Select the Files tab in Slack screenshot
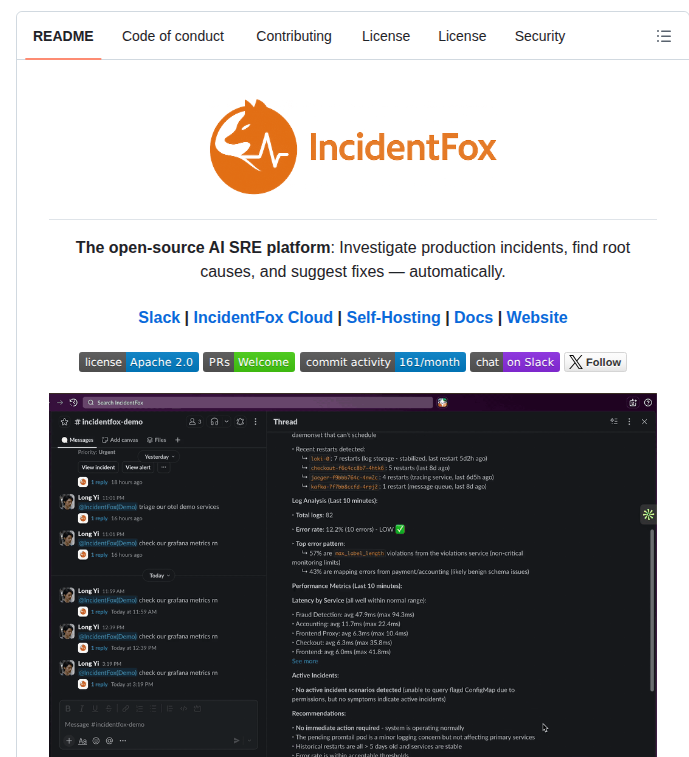This screenshot has width=689, height=757. (156, 440)
